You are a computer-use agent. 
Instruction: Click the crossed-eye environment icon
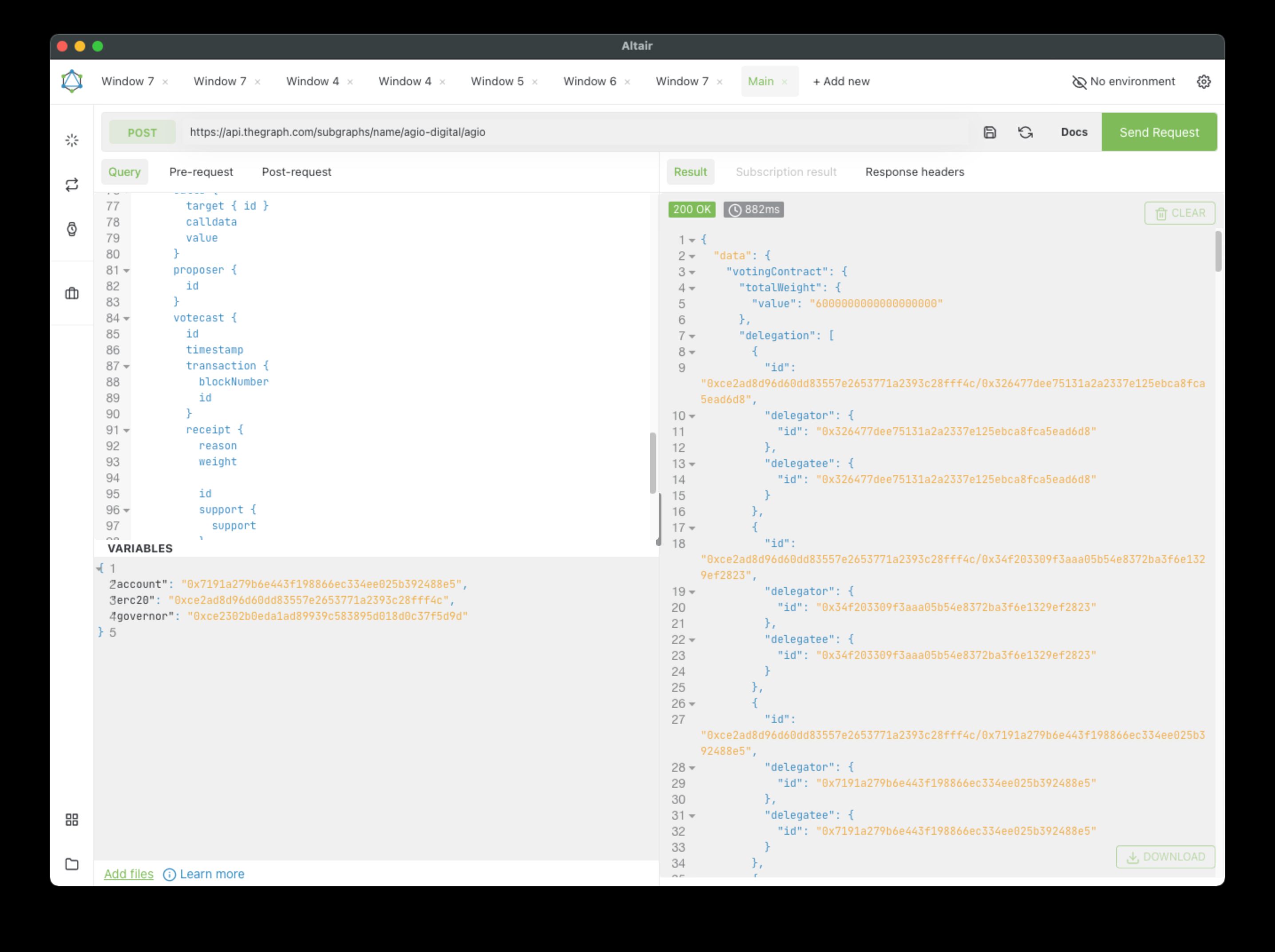[x=1079, y=82]
